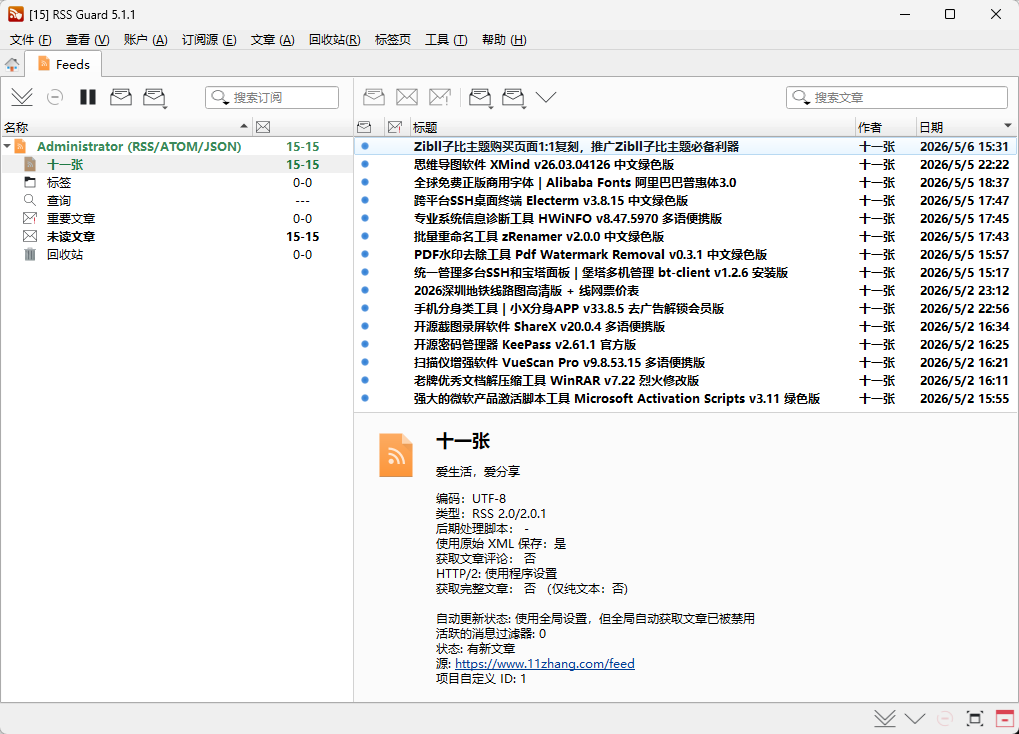Open the VueScan Pro v9.8.53.15 article

click(560, 363)
